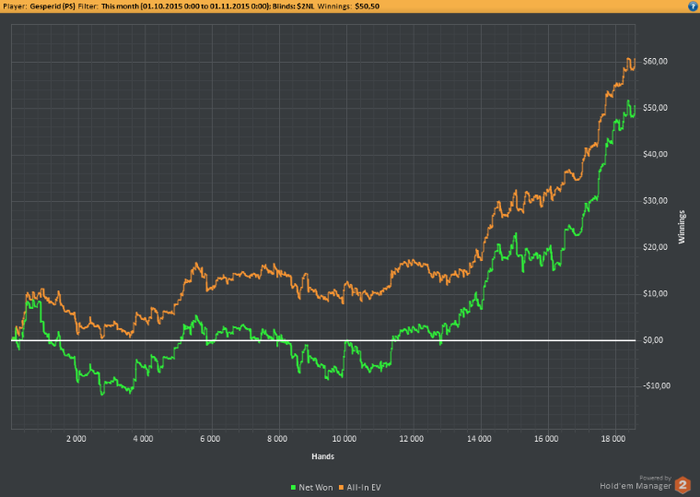Click the green Net Won legend swatch
The width and height of the screenshot is (700, 497).
(x=293, y=488)
